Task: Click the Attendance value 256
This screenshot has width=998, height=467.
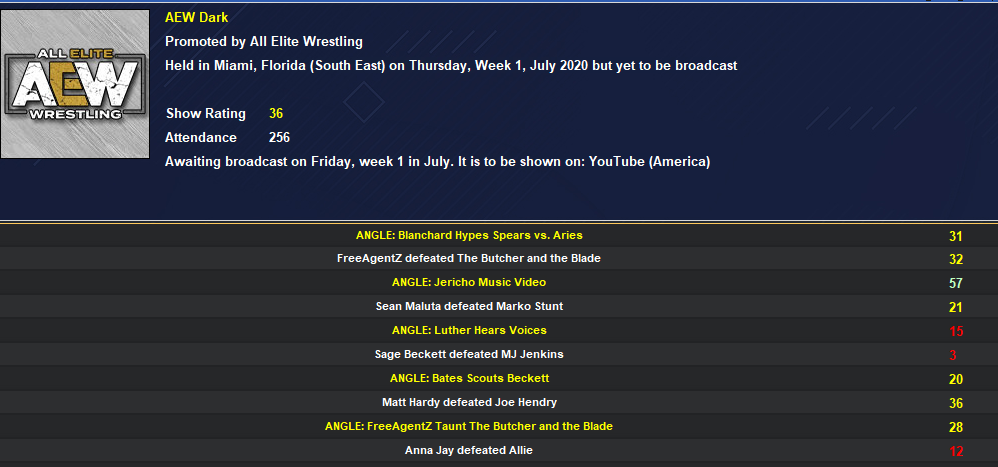Action: pos(279,138)
